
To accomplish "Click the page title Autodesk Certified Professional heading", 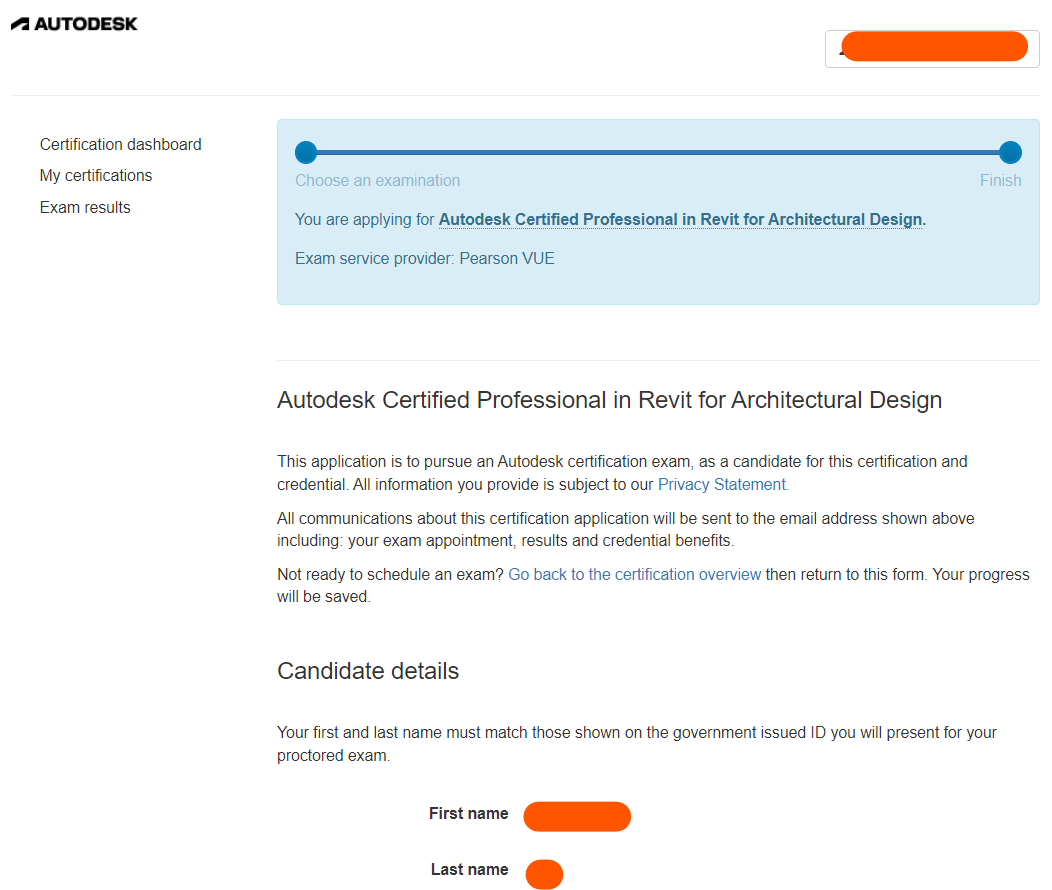I will (x=609, y=400).
